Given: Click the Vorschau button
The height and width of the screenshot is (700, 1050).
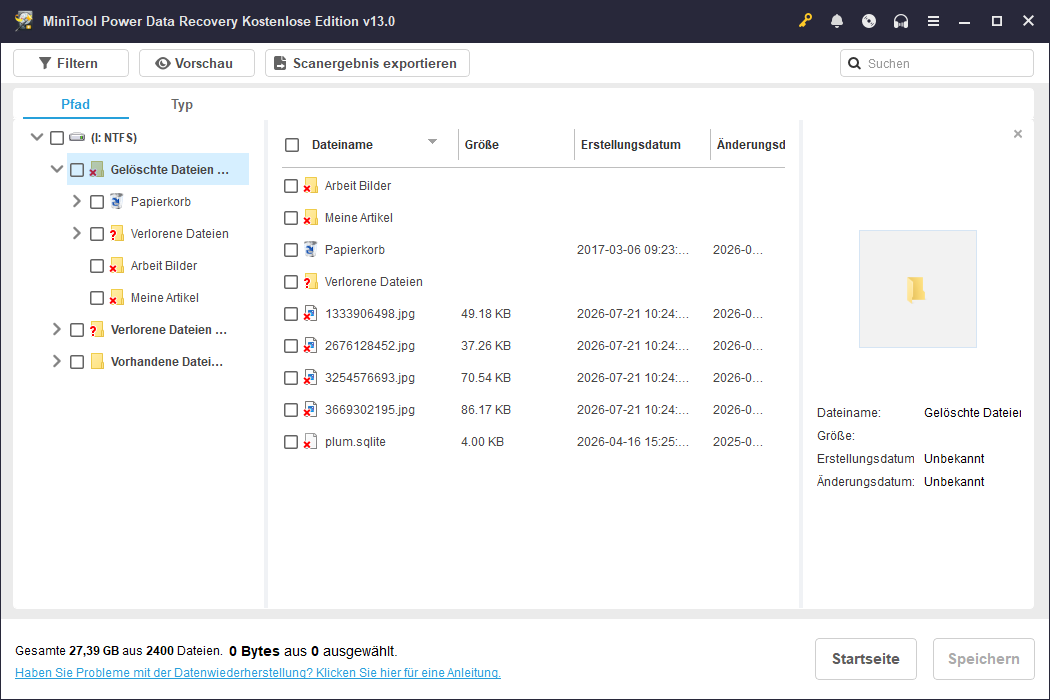Looking at the screenshot, I should tap(197, 63).
